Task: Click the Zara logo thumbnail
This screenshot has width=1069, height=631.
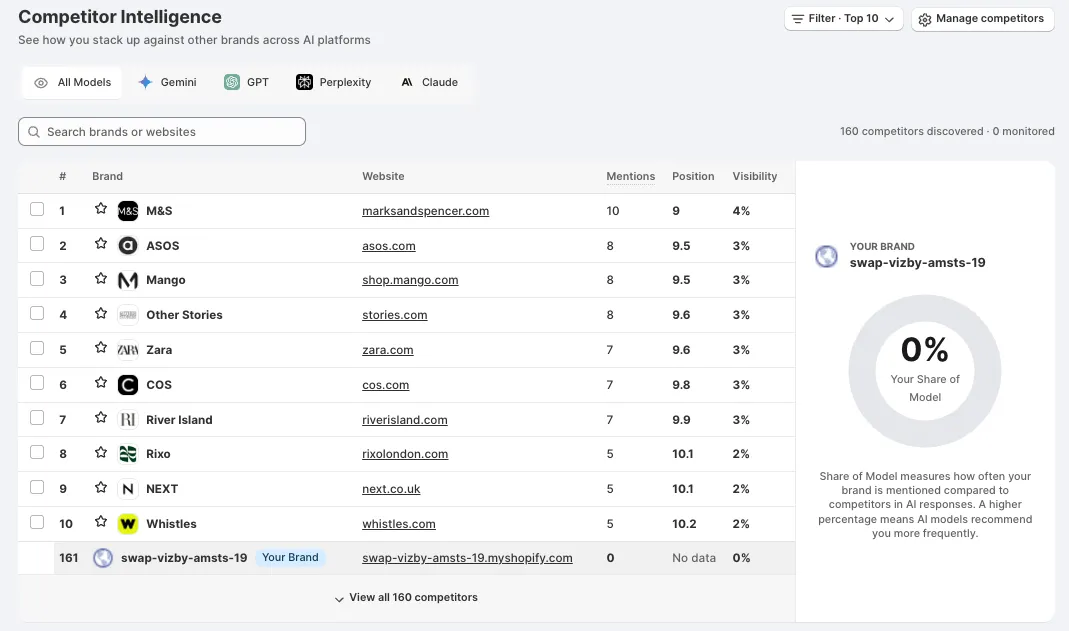Action: click(127, 350)
